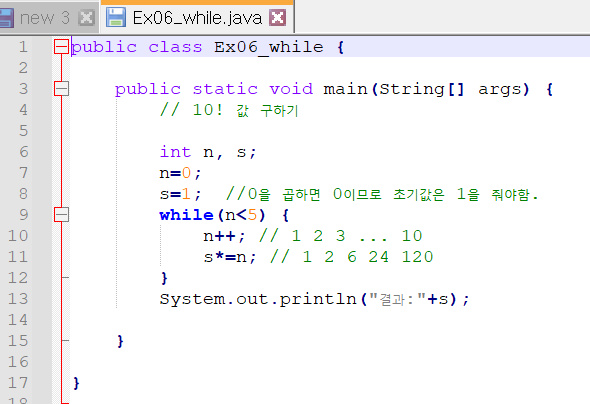Switch to the new 3 tab
The height and width of the screenshot is (404, 590).
click(44, 18)
